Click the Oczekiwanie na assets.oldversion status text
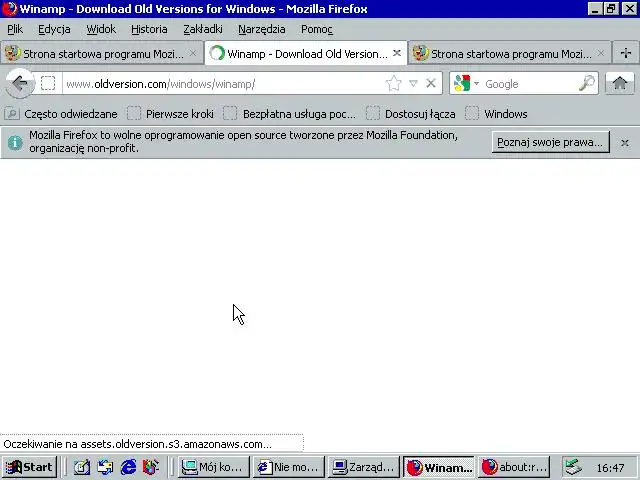 coord(138,444)
